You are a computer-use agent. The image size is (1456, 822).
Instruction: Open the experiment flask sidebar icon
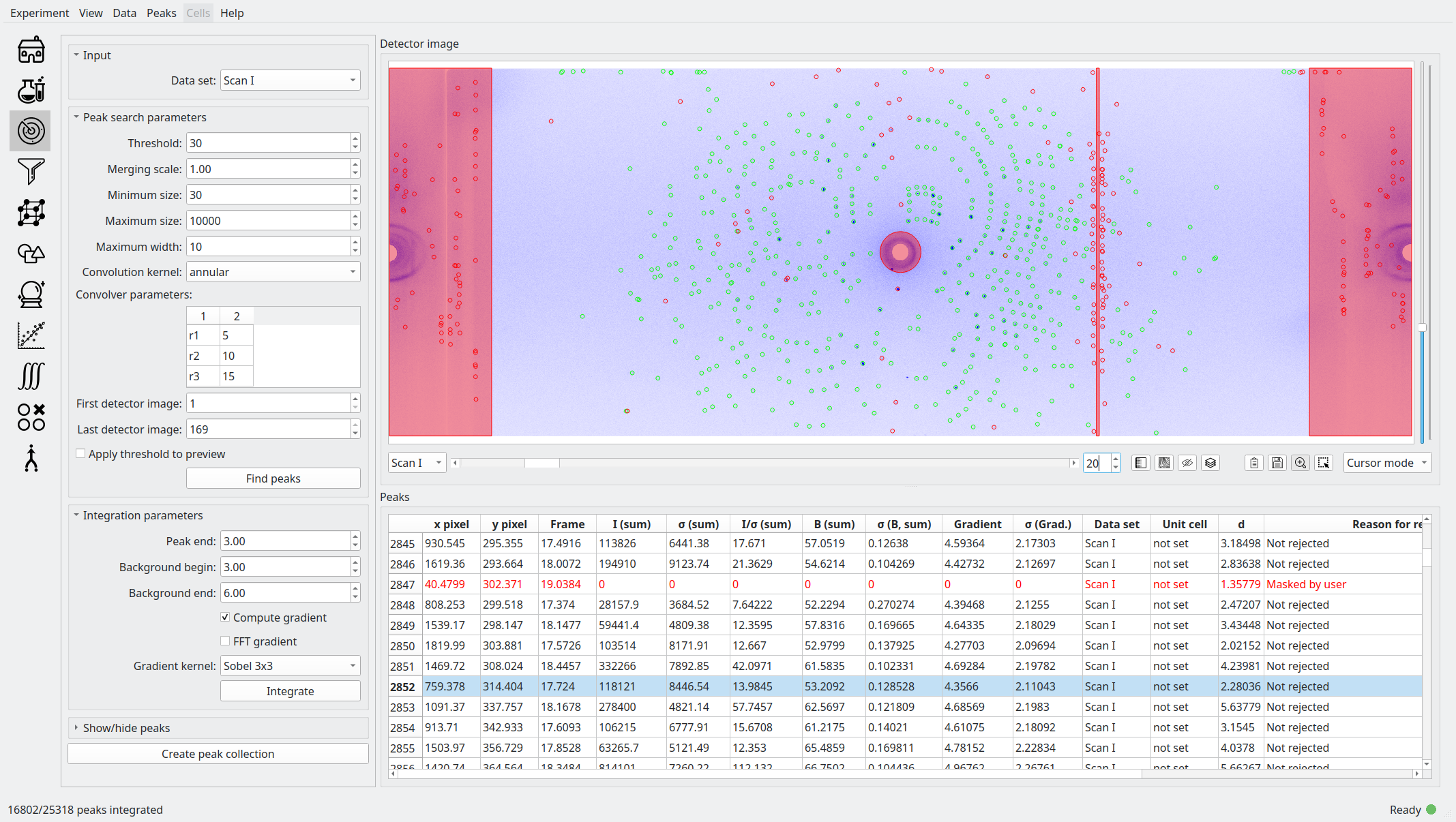pos(31,90)
